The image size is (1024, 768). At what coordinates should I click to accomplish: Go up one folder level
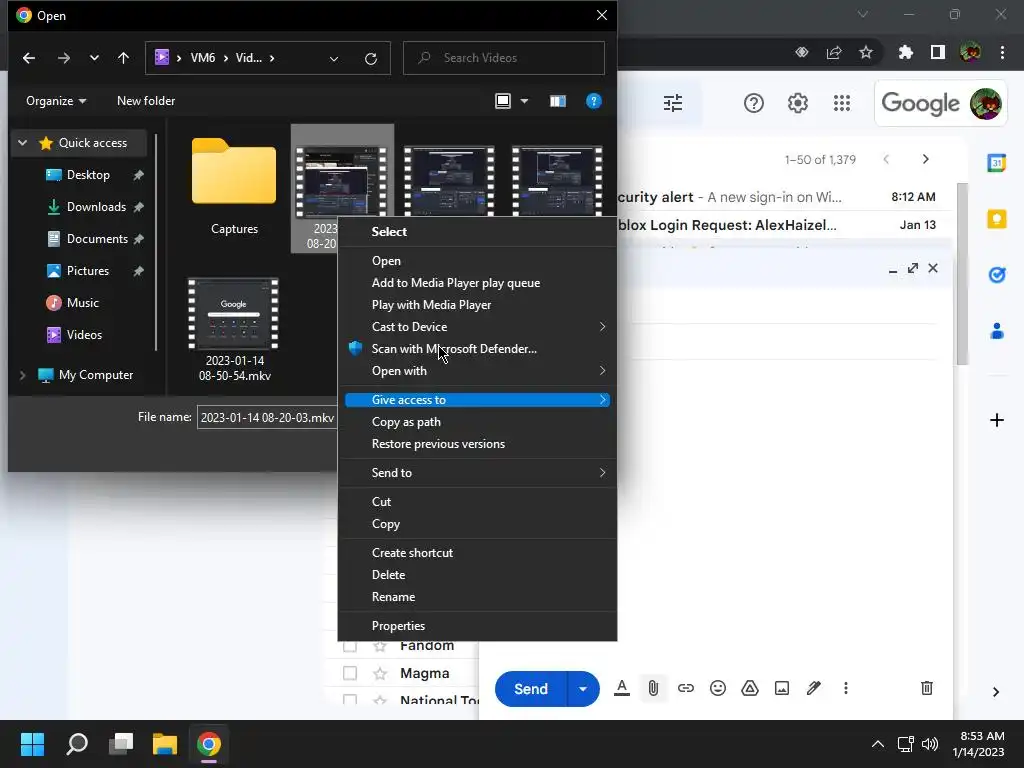tap(123, 58)
